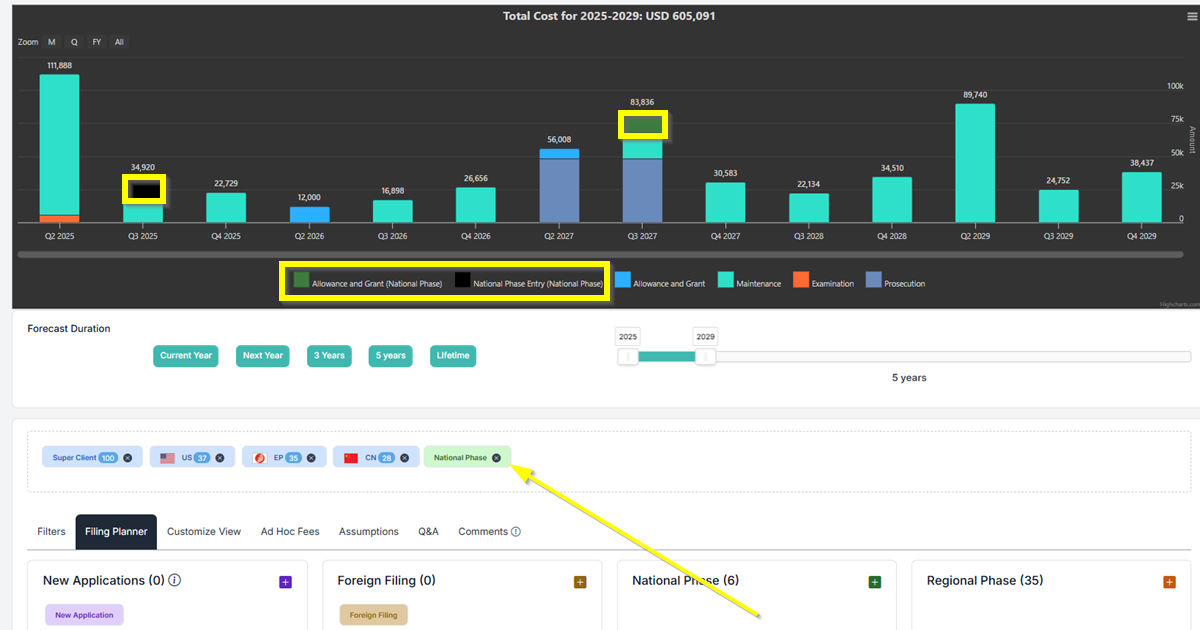Screen dimensions: 1200x630
Task: Remove the National Phase filter chip
Action: [496, 458]
